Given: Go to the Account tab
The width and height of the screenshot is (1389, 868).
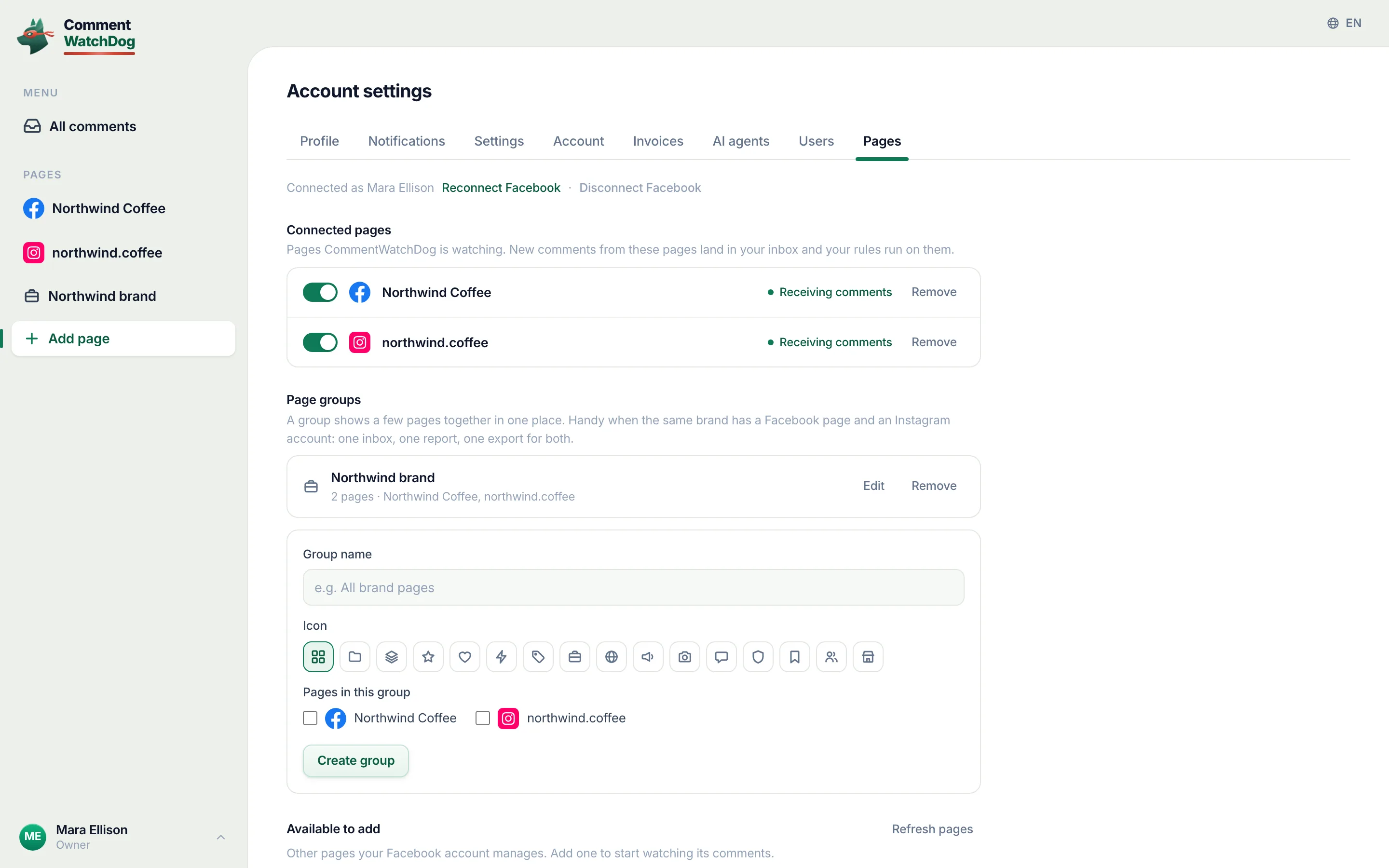Looking at the screenshot, I should point(579,141).
